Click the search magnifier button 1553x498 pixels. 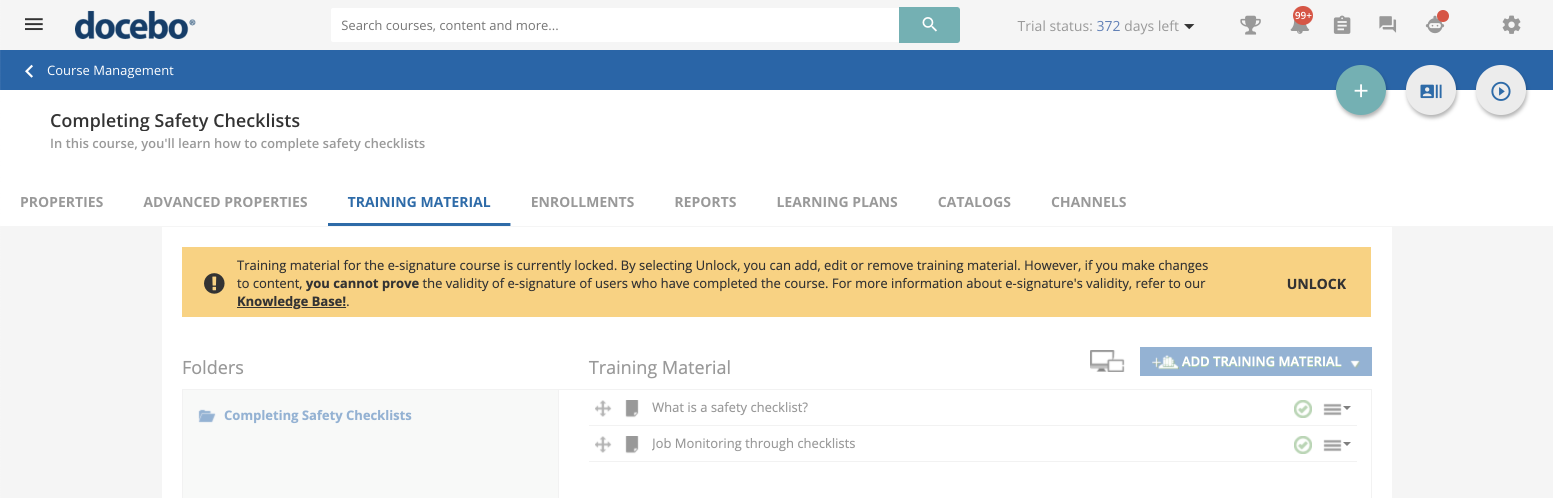click(x=929, y=25)
